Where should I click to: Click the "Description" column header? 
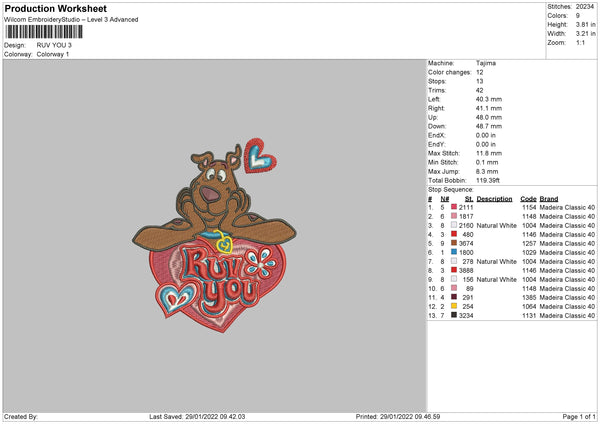point(494,199)
